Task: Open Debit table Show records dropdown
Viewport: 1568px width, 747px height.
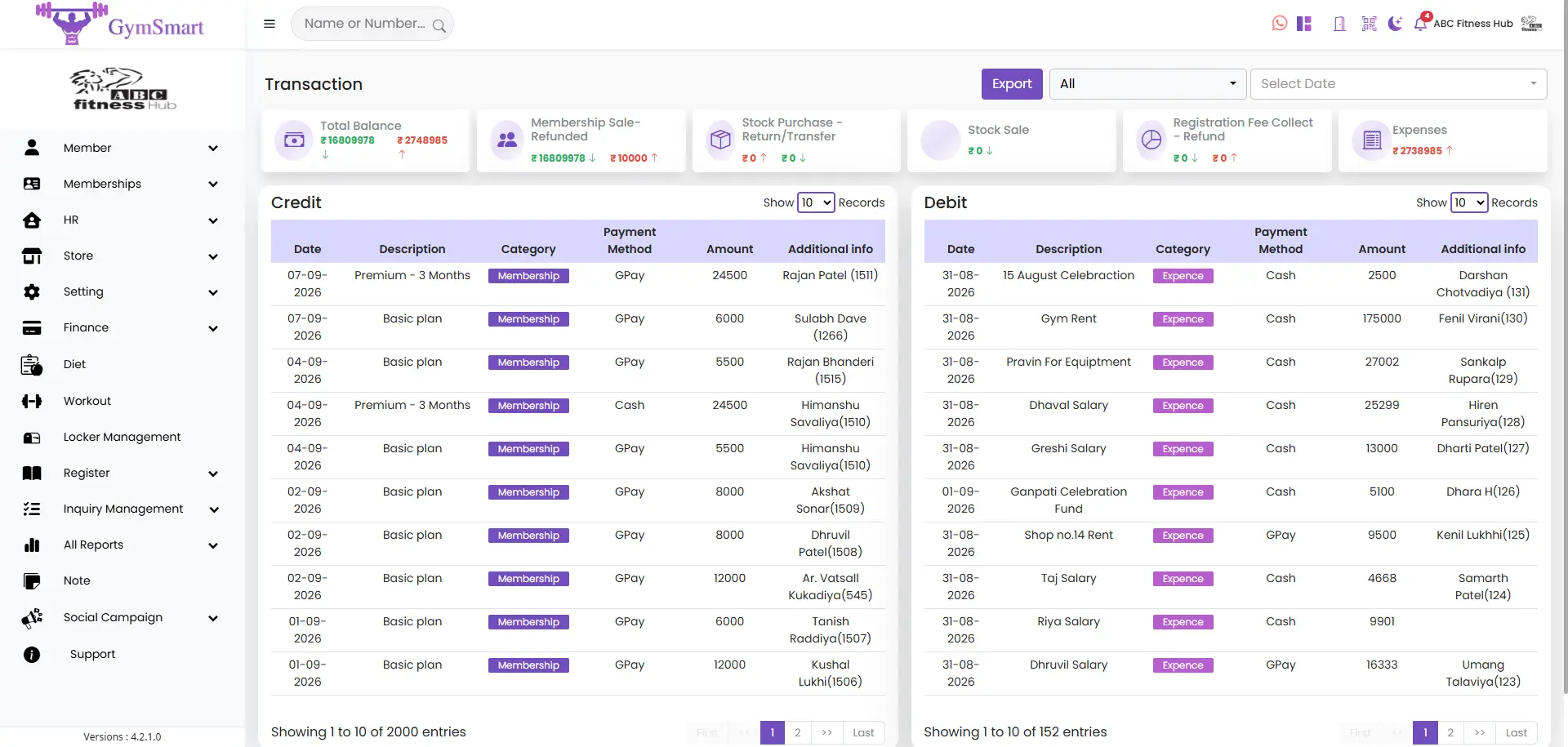Action: (x=1468, y=202)
